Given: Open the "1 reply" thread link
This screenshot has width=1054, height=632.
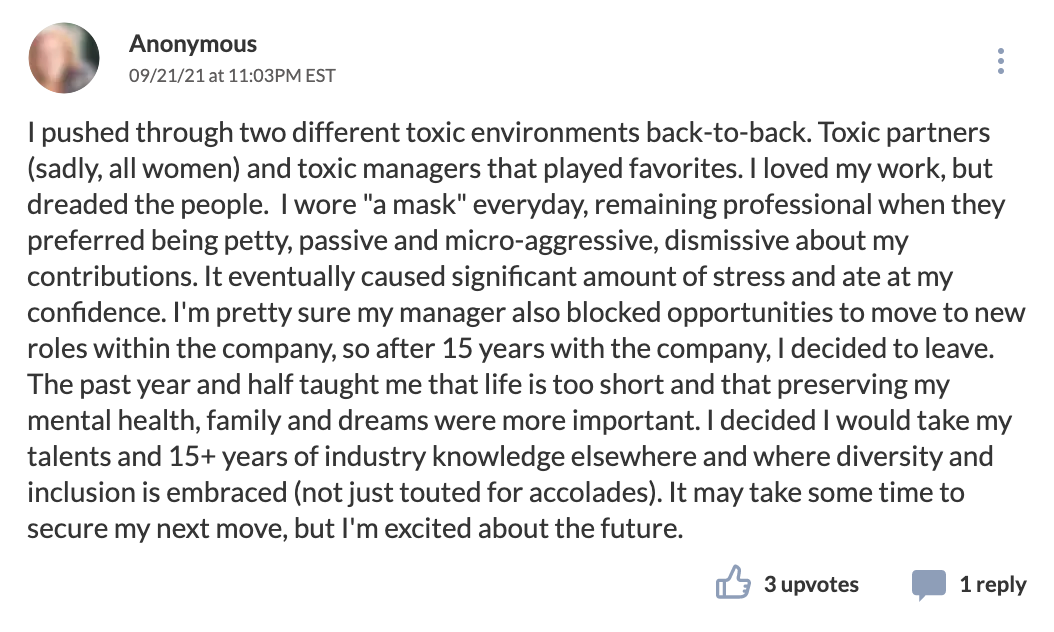Looking at the screenshot, I should (993, 584).
